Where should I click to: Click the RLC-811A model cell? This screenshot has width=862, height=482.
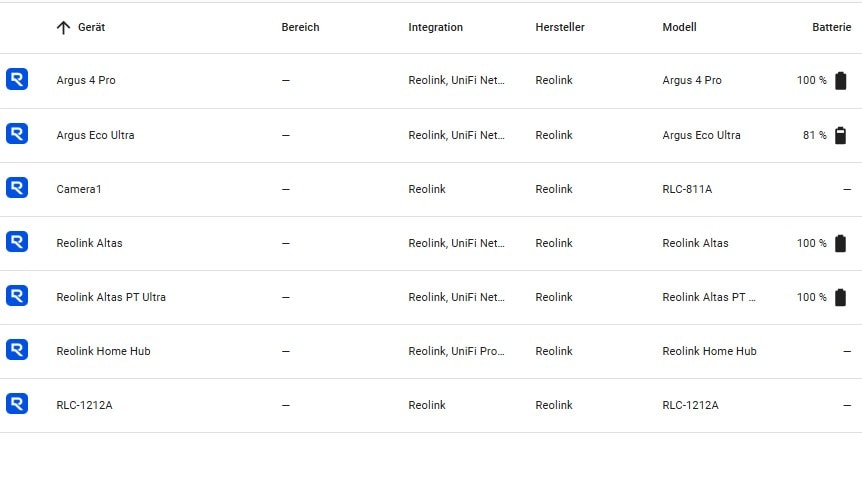(x=687, y=189)
